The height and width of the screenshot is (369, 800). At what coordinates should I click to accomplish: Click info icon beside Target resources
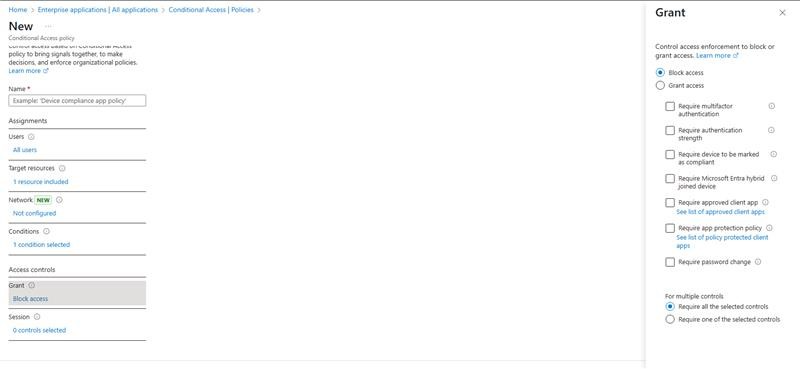[62, 168]
